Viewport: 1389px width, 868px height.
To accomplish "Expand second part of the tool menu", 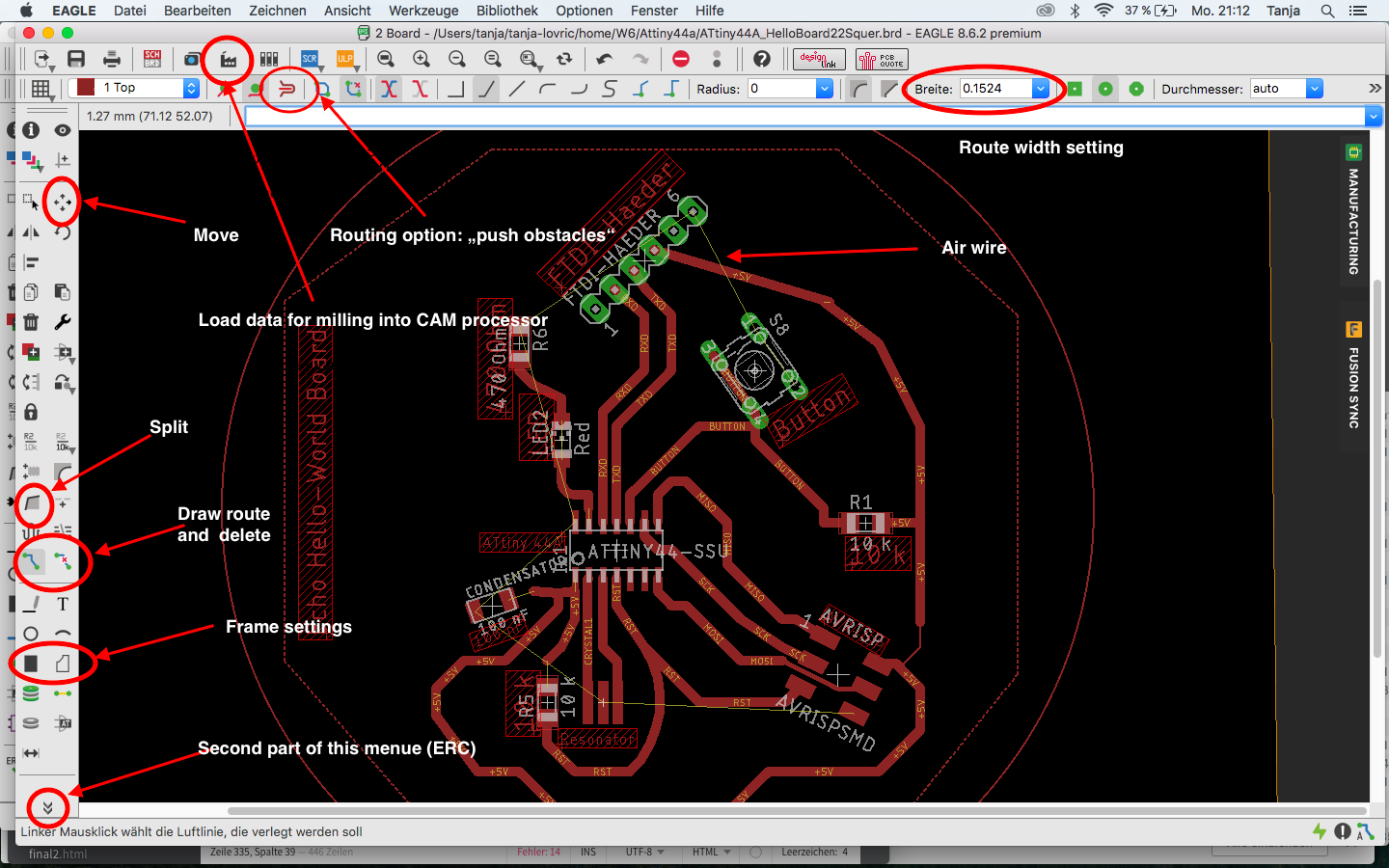I will click(x=47, y=807).
